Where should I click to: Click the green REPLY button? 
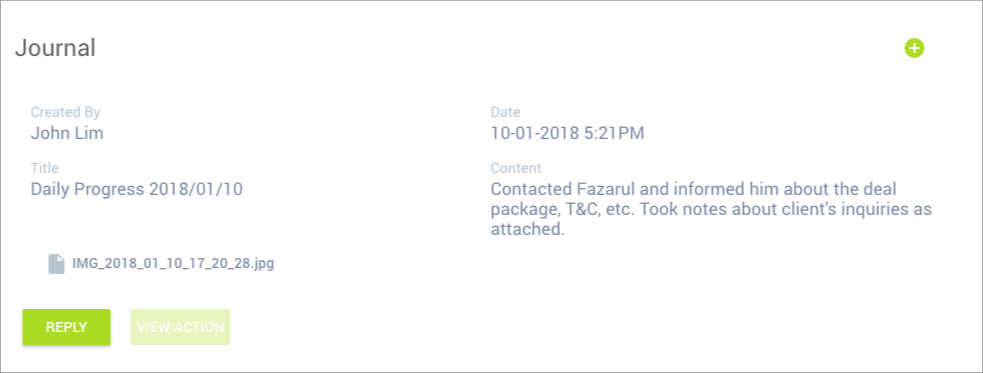coord(66,327)
